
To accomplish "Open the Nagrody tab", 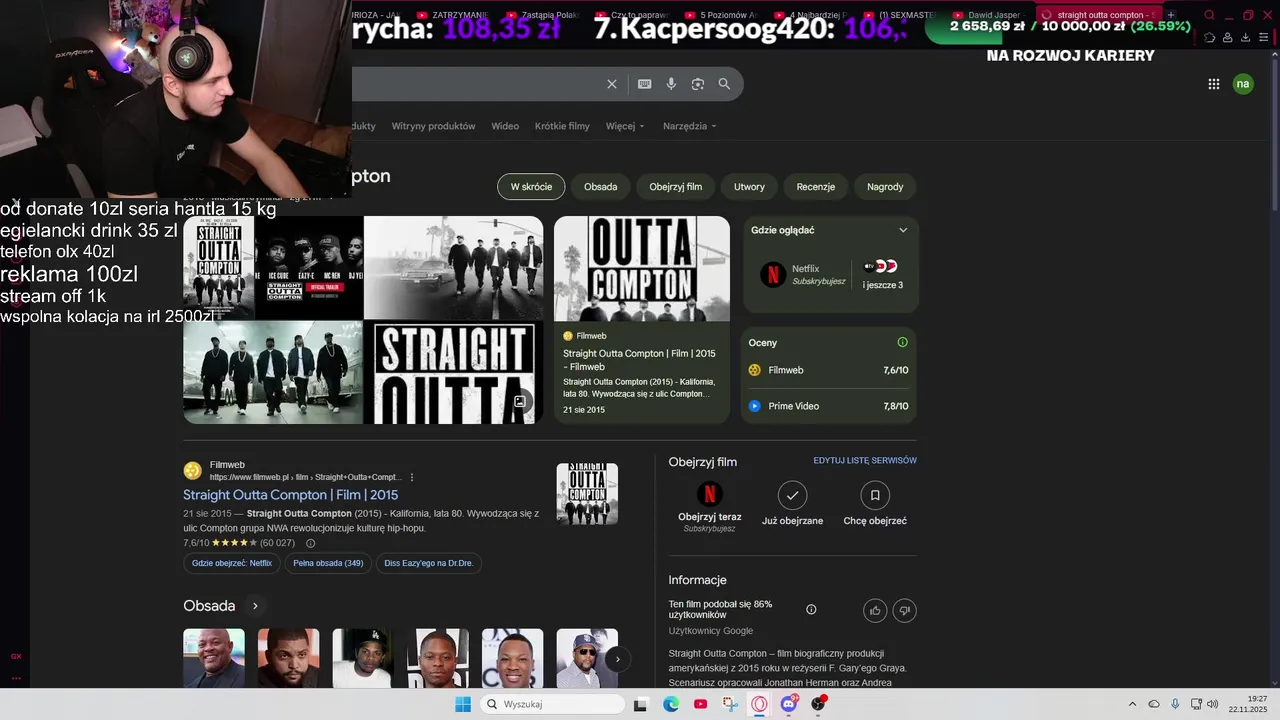I will click(x=885, y=186).
